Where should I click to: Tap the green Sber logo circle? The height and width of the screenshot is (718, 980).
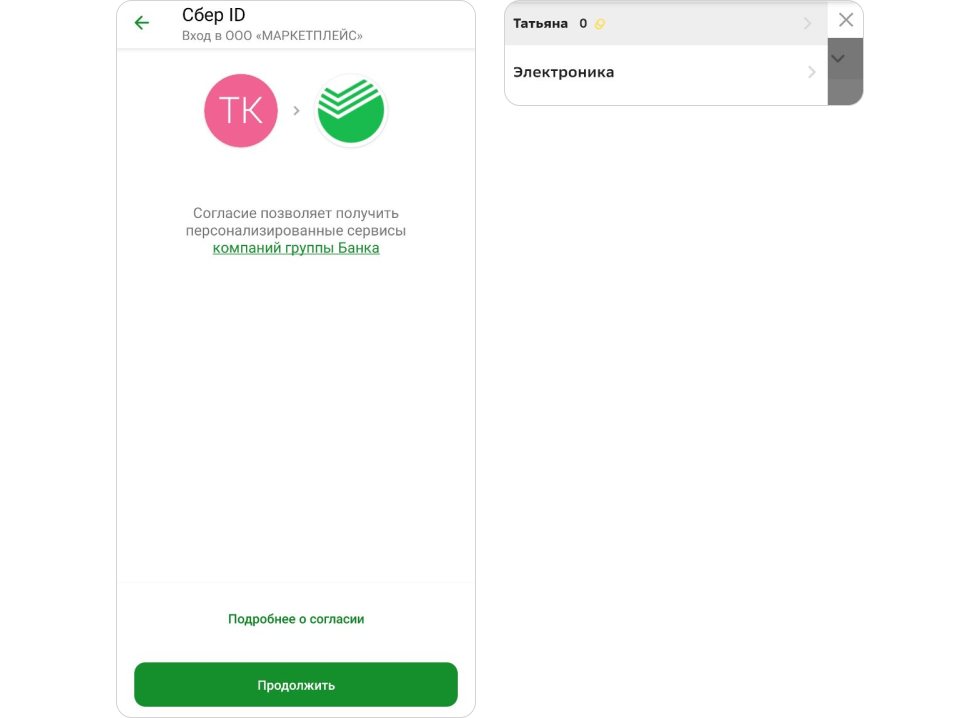[351, 111]
